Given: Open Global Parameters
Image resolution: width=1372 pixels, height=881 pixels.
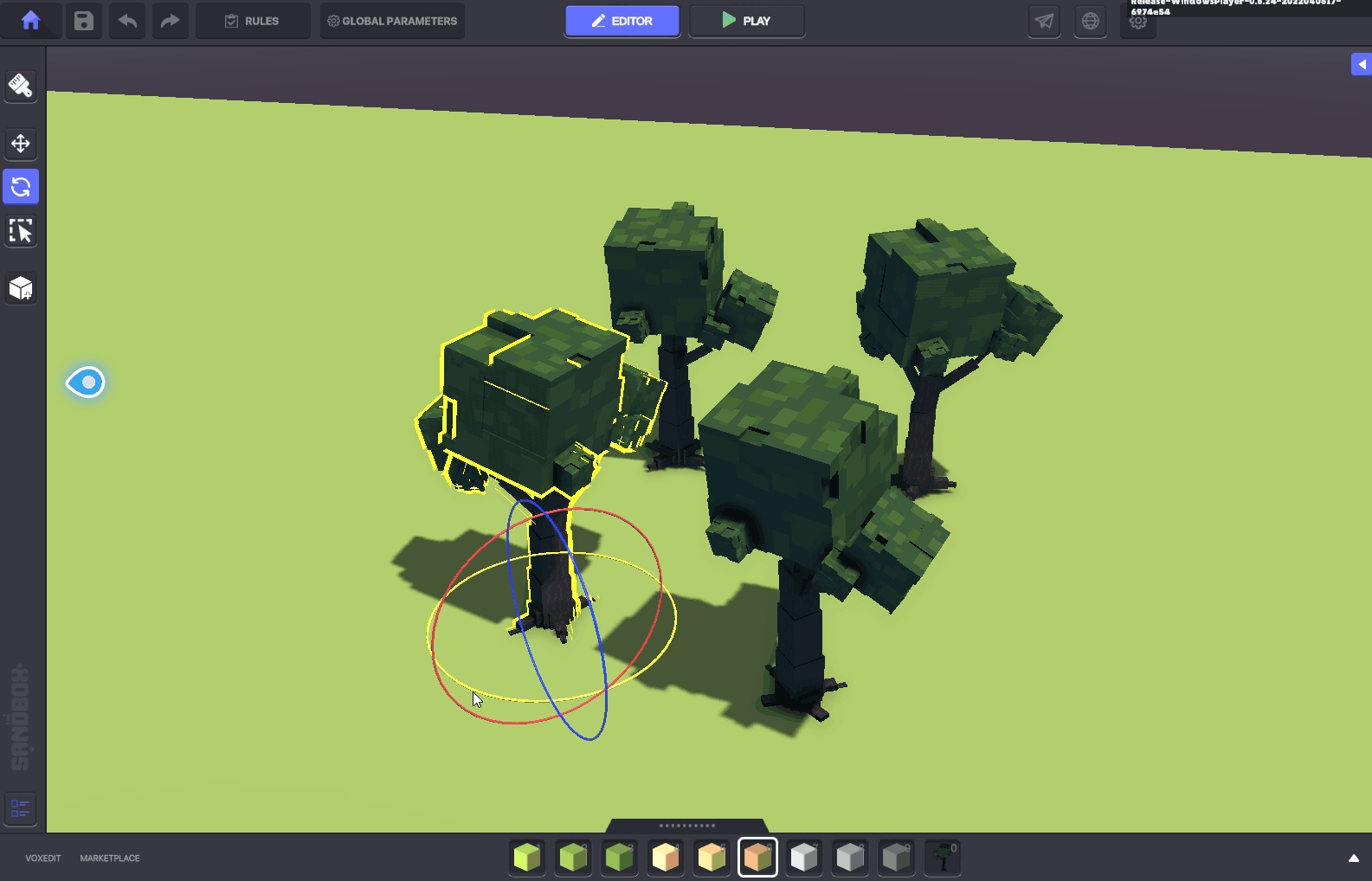Looking at the screenshot, I should coord(392,21).
